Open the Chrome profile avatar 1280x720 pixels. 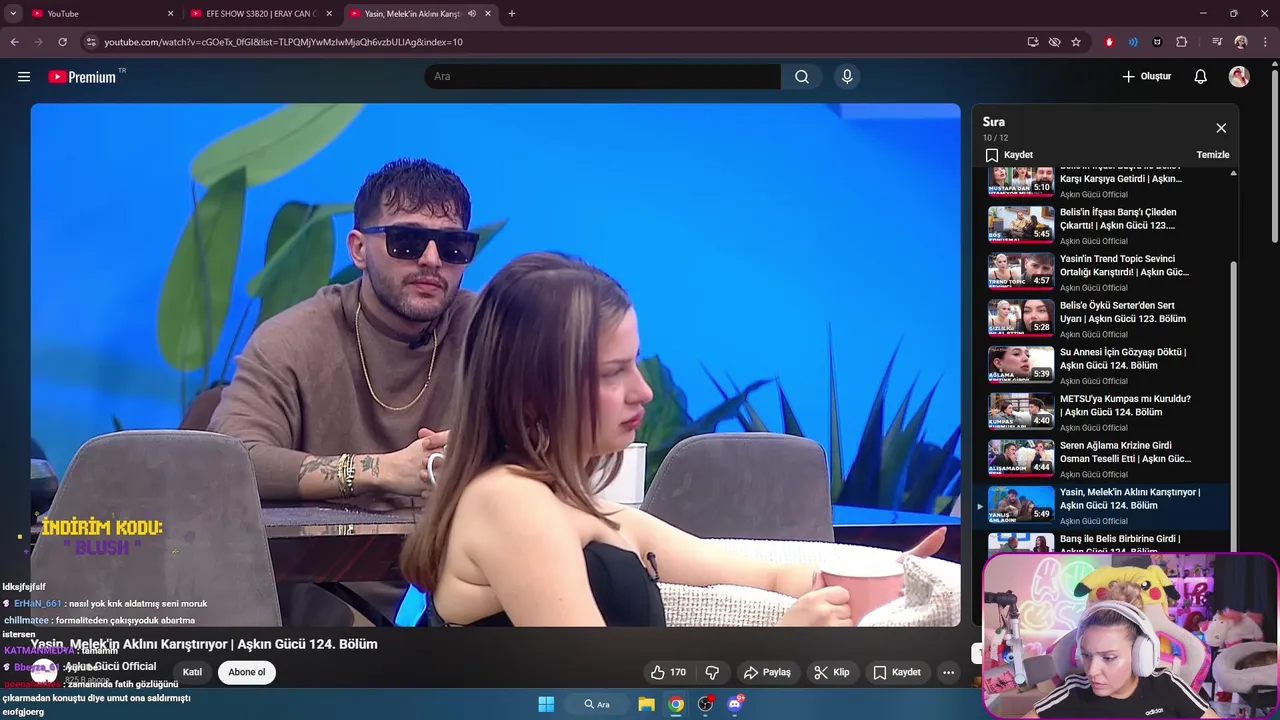click(1241, 42)
